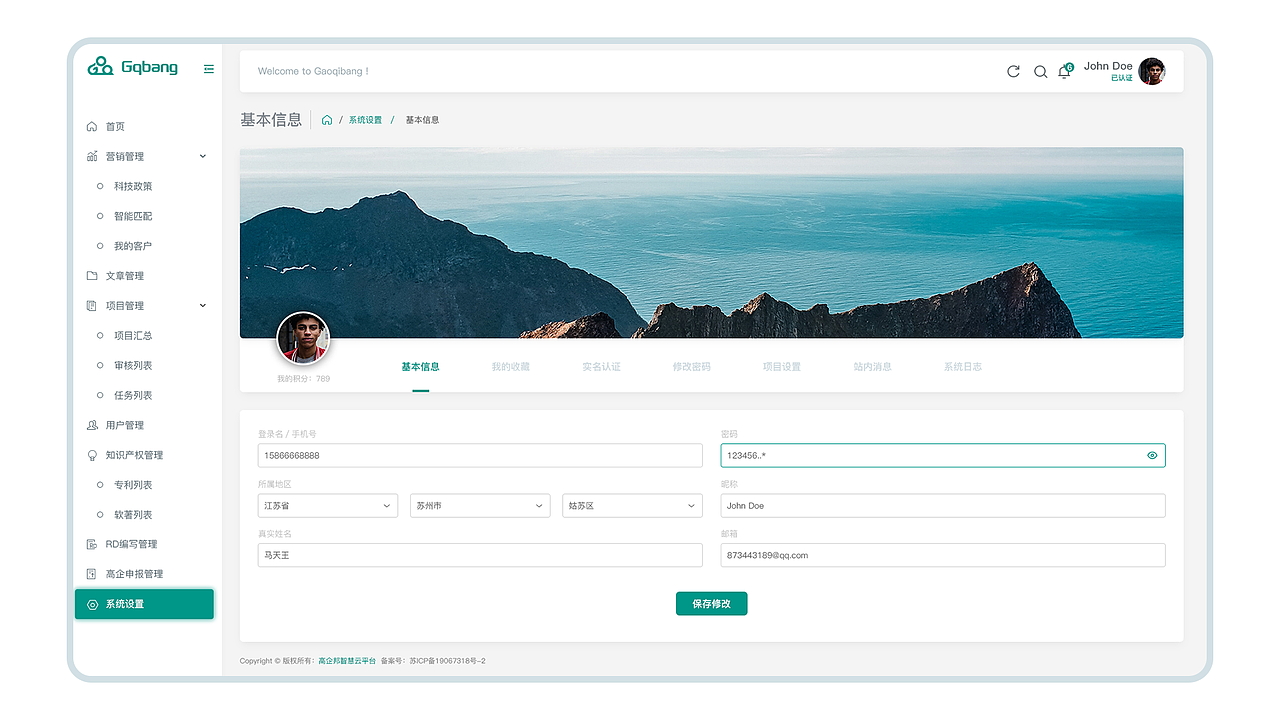The image size is (1280, 720).
Task: Switch to 实名认证 tab
Action: point(602,367)
